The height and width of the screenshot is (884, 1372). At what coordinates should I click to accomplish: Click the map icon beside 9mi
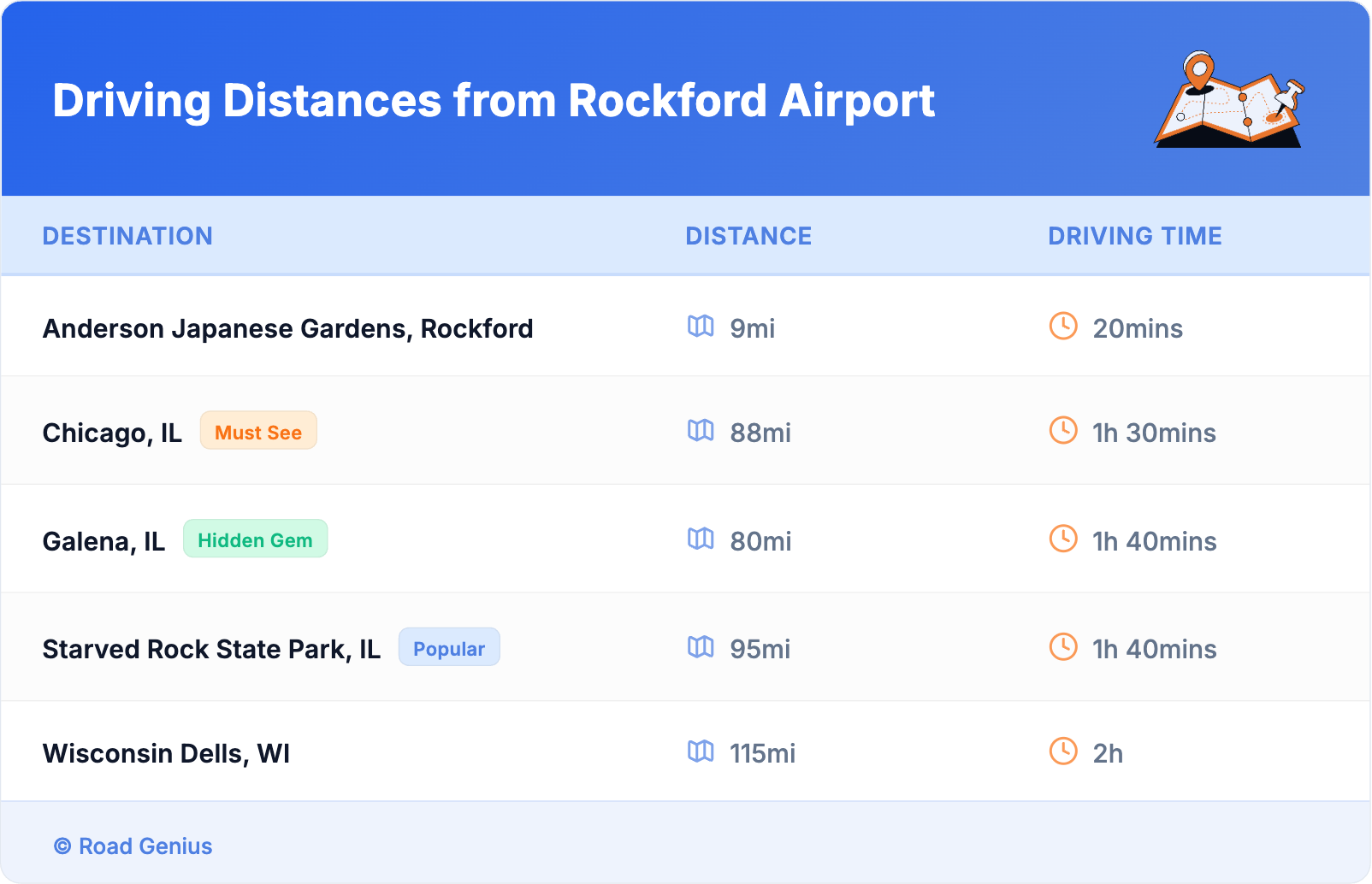point(701,327)
